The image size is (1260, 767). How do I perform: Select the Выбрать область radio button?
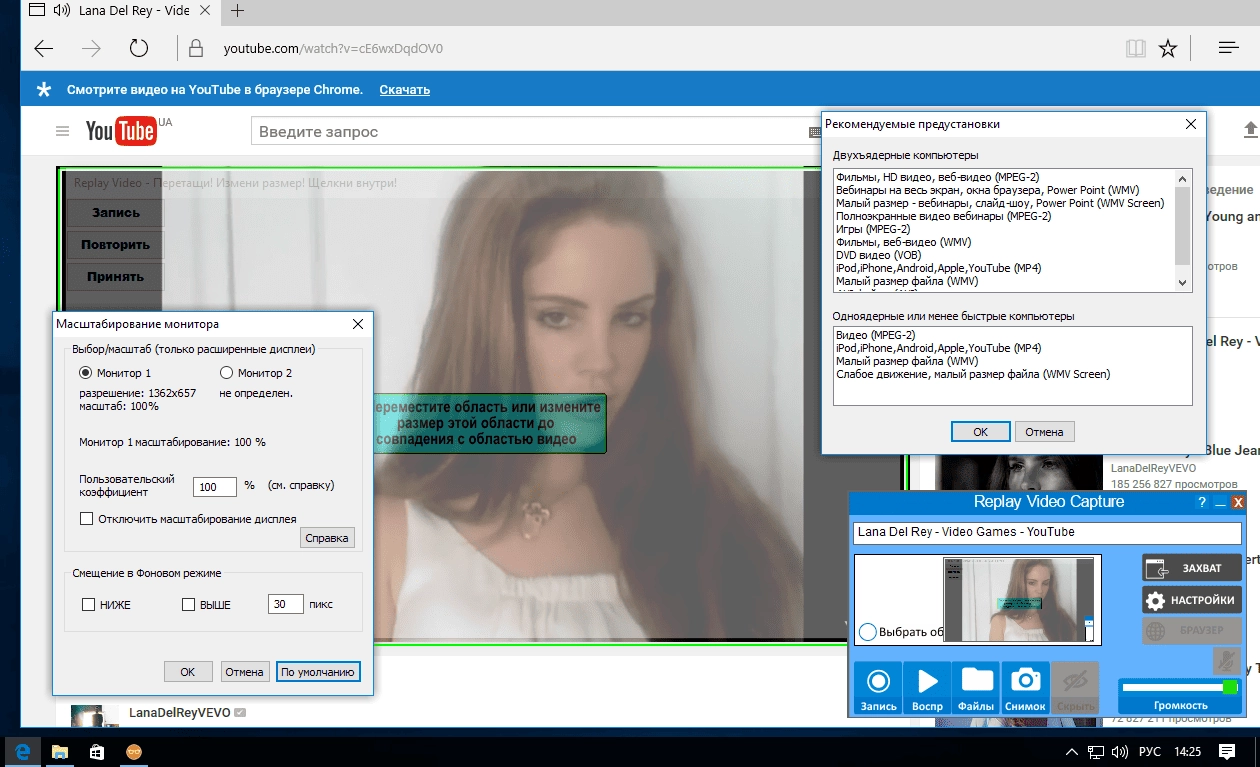click(868, 632)
